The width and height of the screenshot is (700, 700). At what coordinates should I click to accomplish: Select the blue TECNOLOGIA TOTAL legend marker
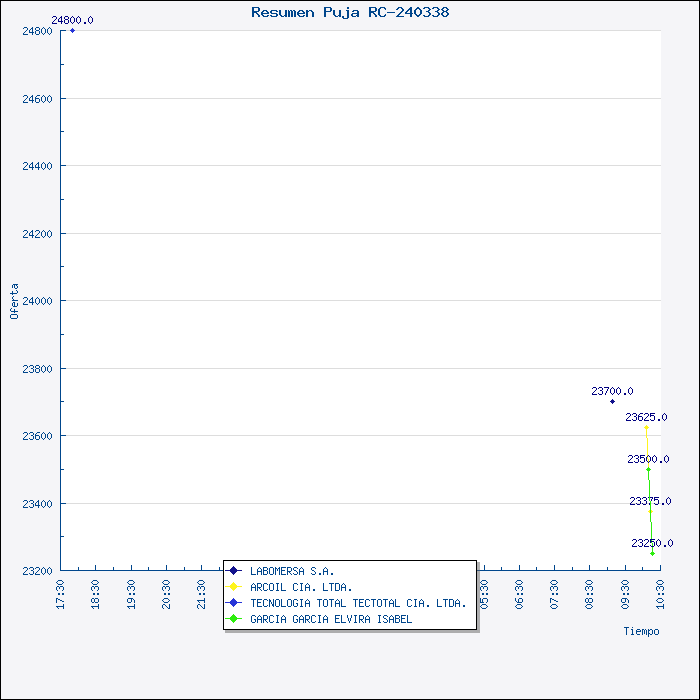click(233, 603)
